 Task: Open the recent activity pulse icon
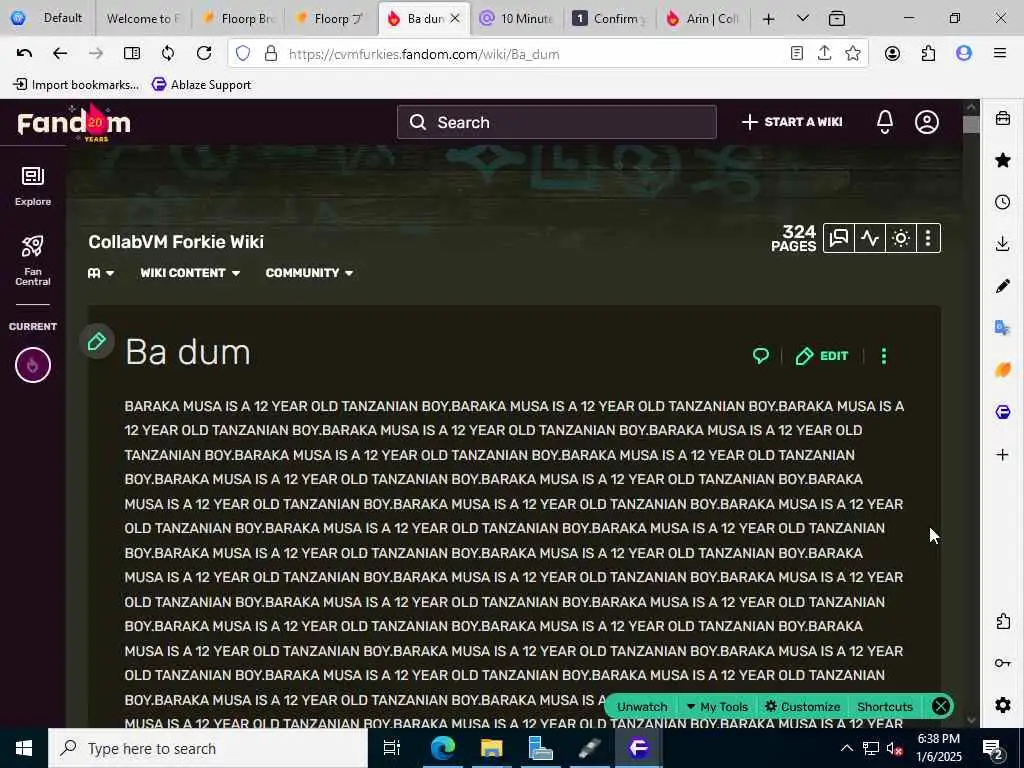pyautogui.click(x=870, y=238)
